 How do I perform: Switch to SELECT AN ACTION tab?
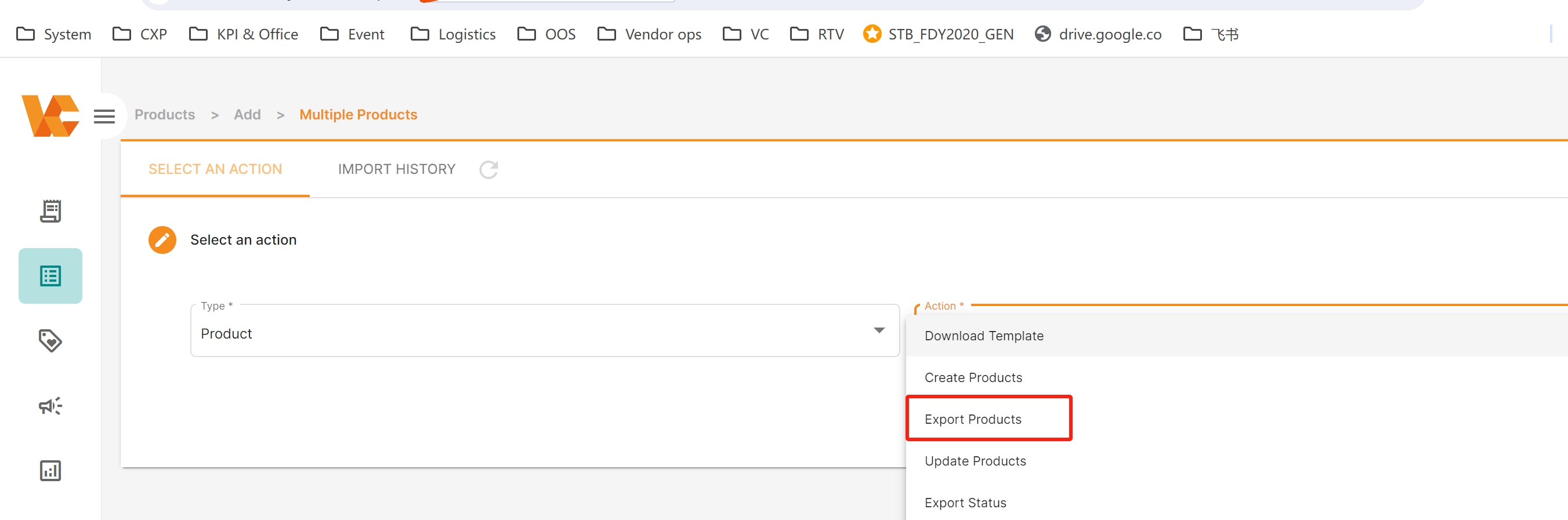point(215,169)
